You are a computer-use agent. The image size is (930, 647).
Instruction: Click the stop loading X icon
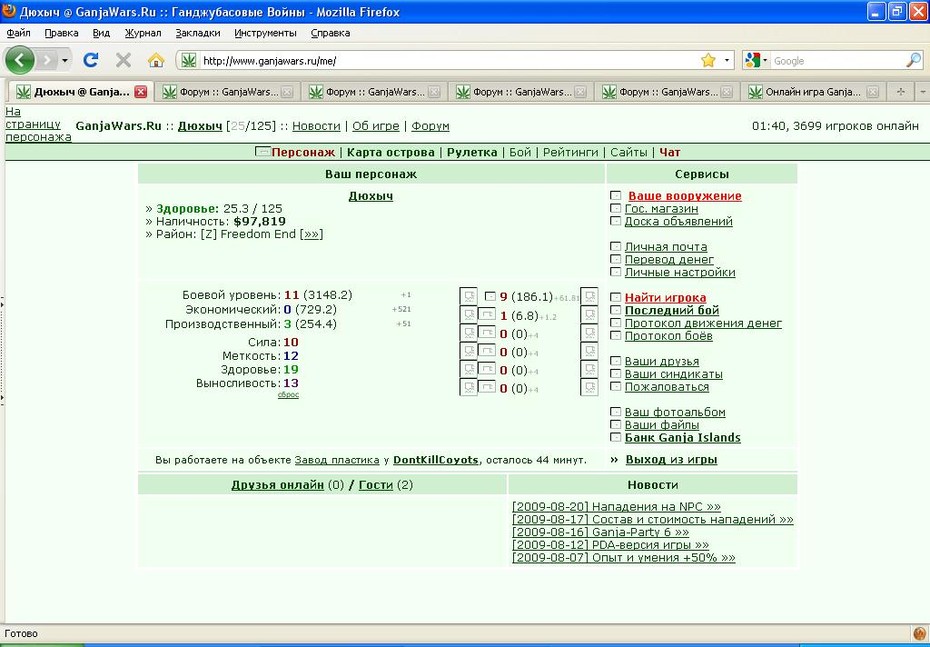click(x=123, y=60)
